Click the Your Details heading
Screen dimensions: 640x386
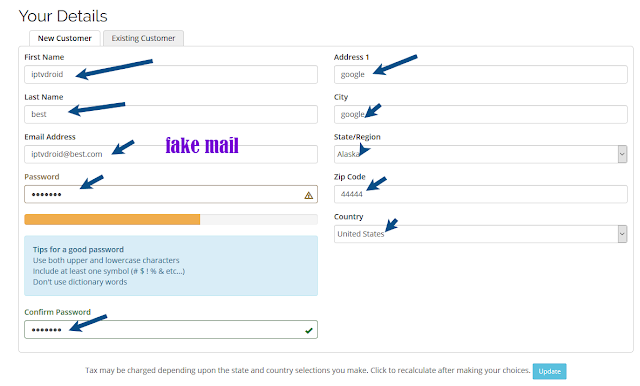click(x=63, y=16)
